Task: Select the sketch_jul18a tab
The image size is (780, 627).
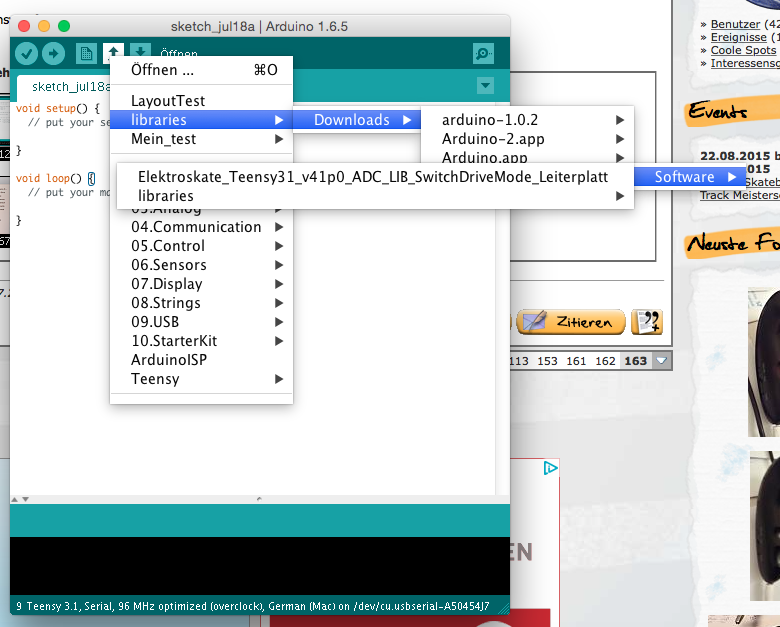Action: [64, 87]
